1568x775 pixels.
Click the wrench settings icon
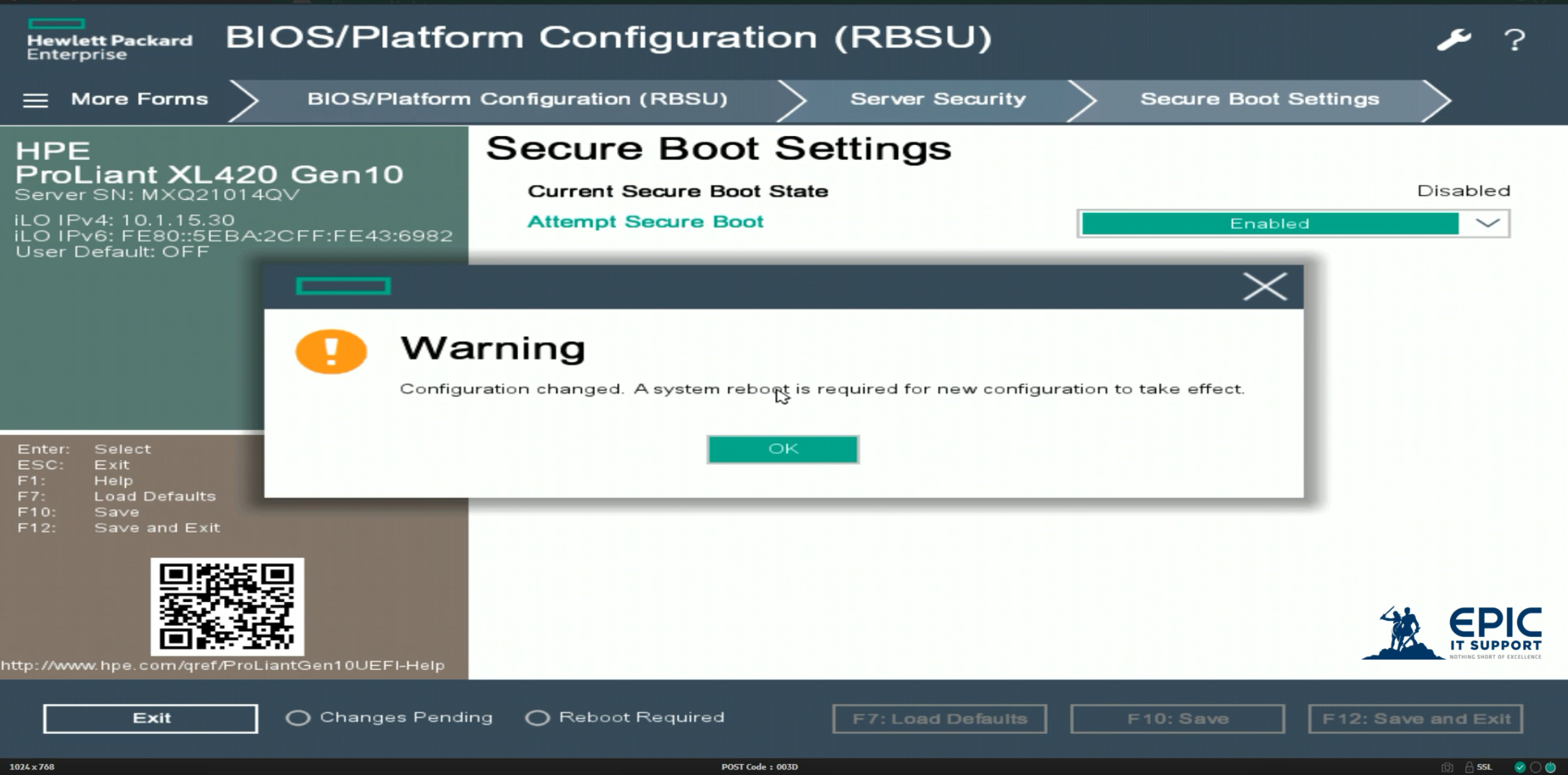coord(1454,40)
